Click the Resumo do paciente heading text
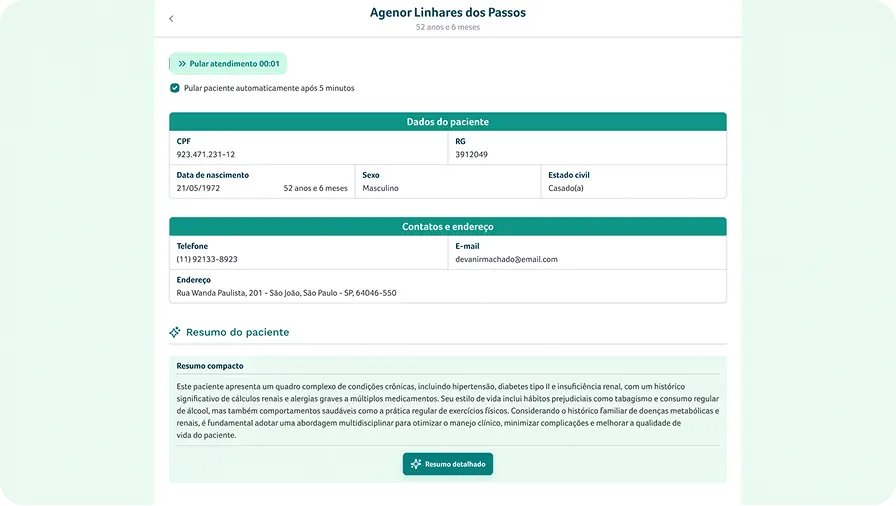Image resolution: width=896 pixels, height=506 pixels. 237,332
